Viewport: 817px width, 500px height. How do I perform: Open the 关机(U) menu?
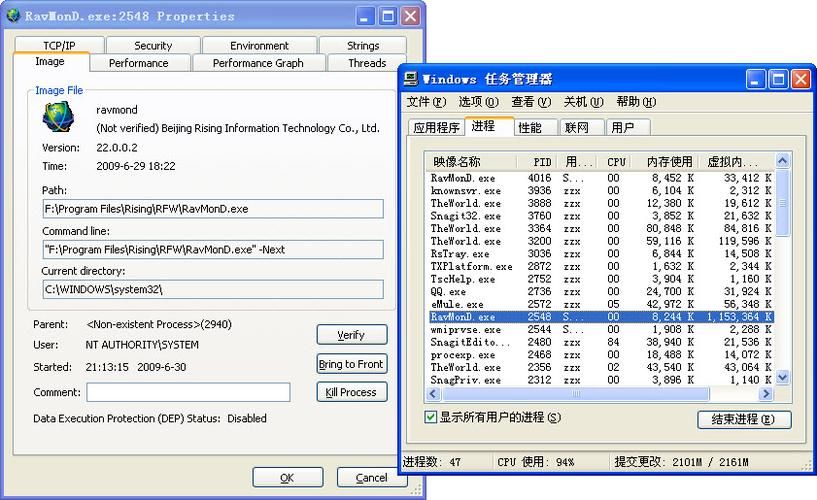point(583,102)
